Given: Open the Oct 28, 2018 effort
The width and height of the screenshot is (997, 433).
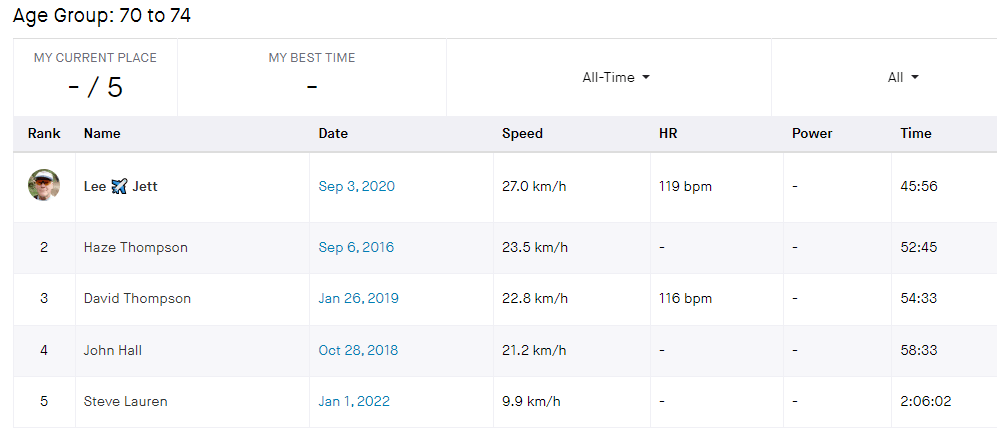Looking at the screenshot, I should (x=359, y=350).
